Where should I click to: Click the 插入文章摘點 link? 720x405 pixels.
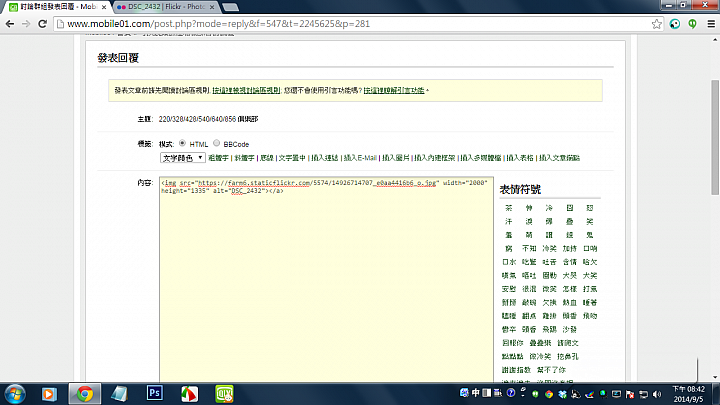coord(559,158)
